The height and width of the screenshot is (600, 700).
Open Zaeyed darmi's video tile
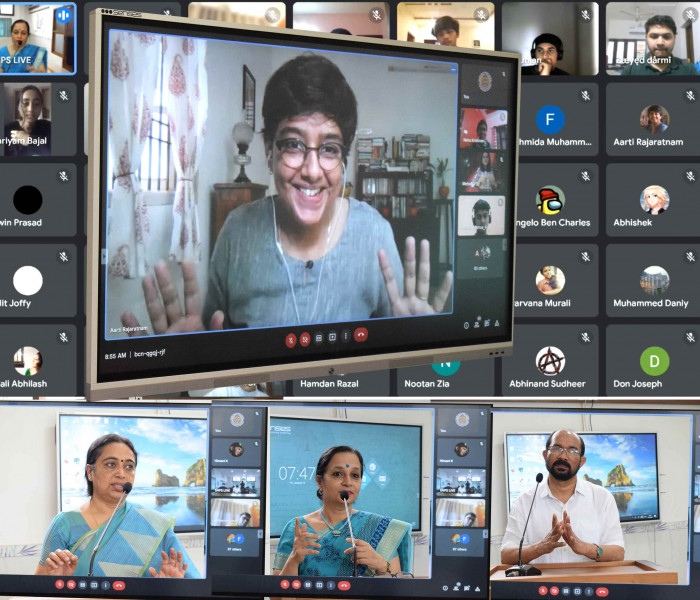tap(653, 38)
